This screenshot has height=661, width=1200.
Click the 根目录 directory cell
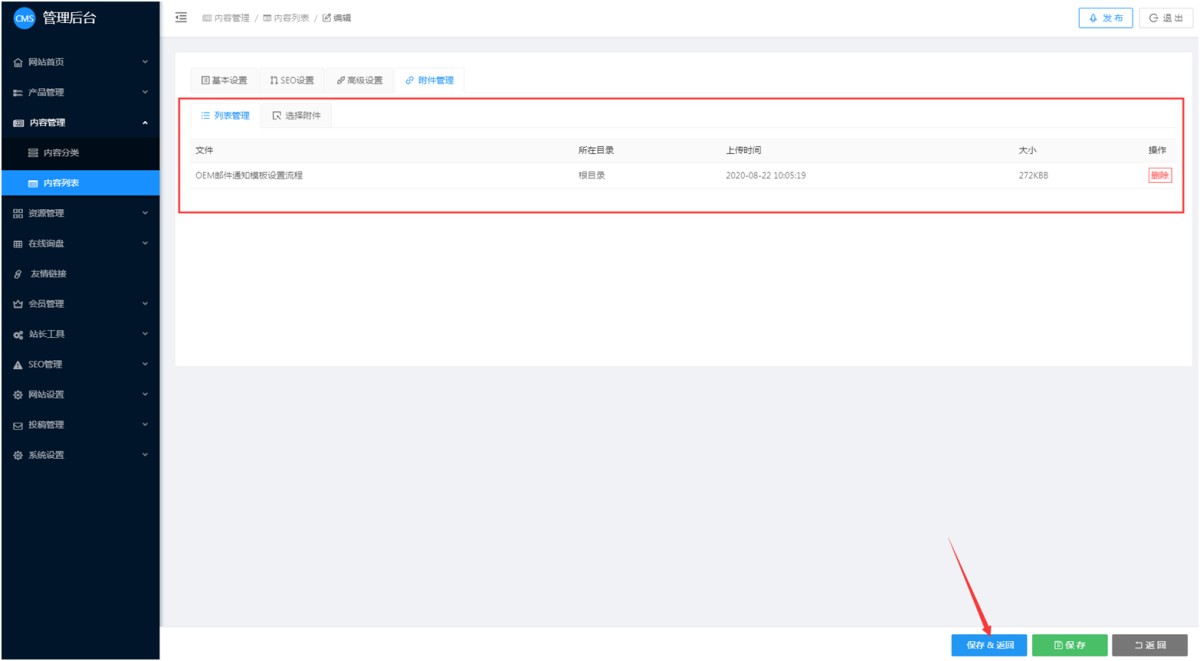592,175
